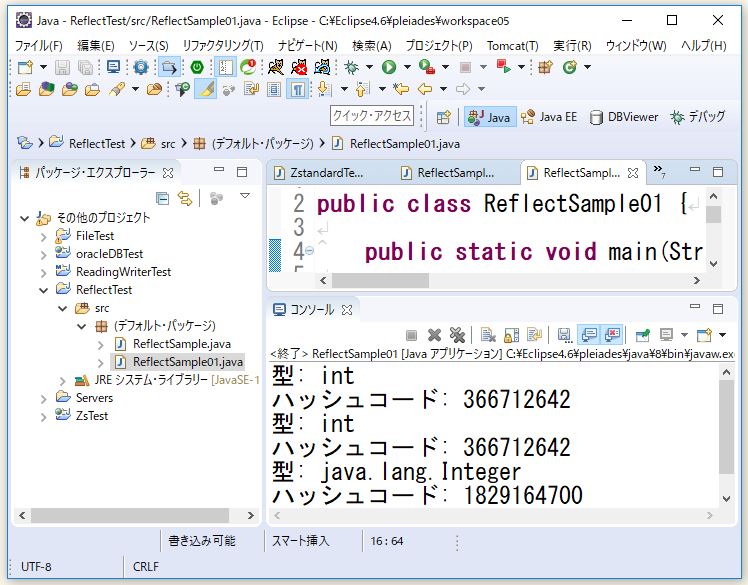The width and height of the screenshot is (748, 585).
Task: Toggle the block selection mode icon
Action: [x=274, y=89]
